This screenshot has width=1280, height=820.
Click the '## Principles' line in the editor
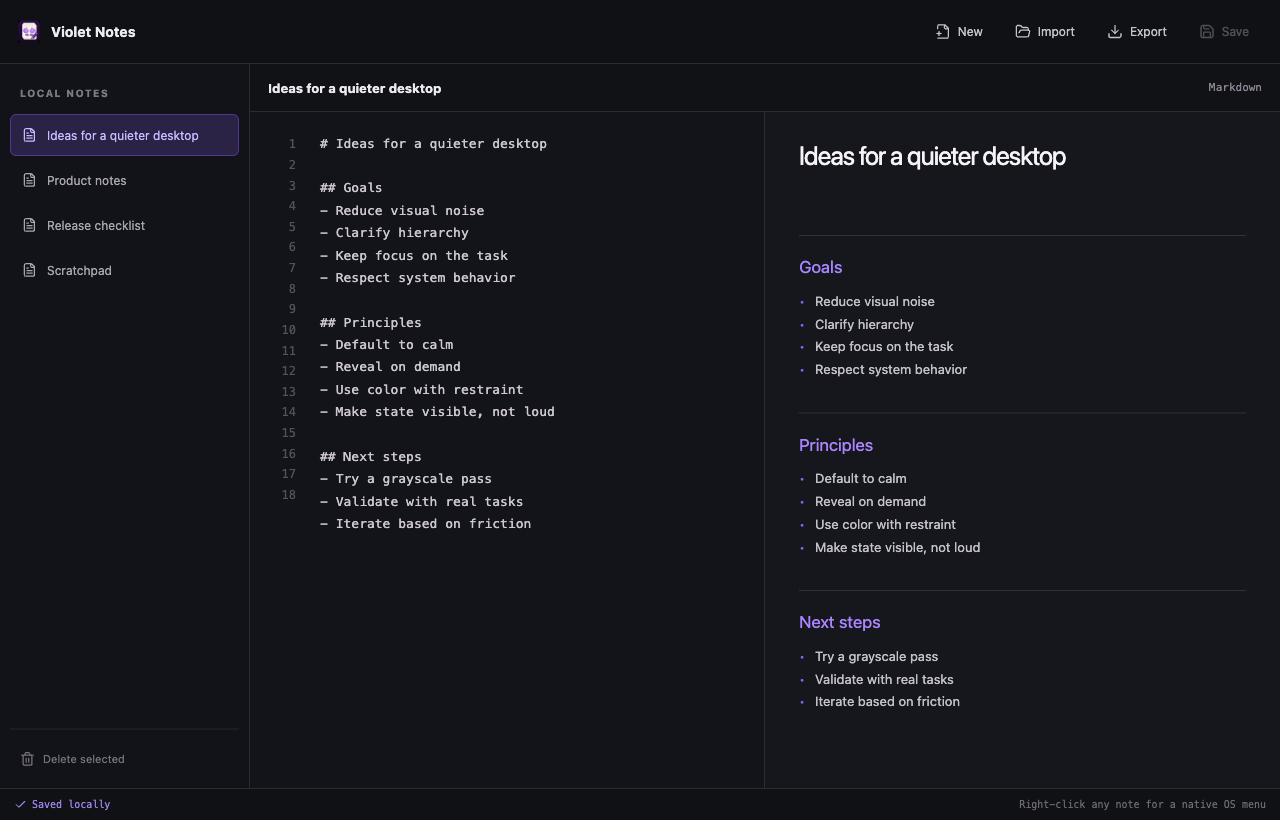[x=370, y=322]
